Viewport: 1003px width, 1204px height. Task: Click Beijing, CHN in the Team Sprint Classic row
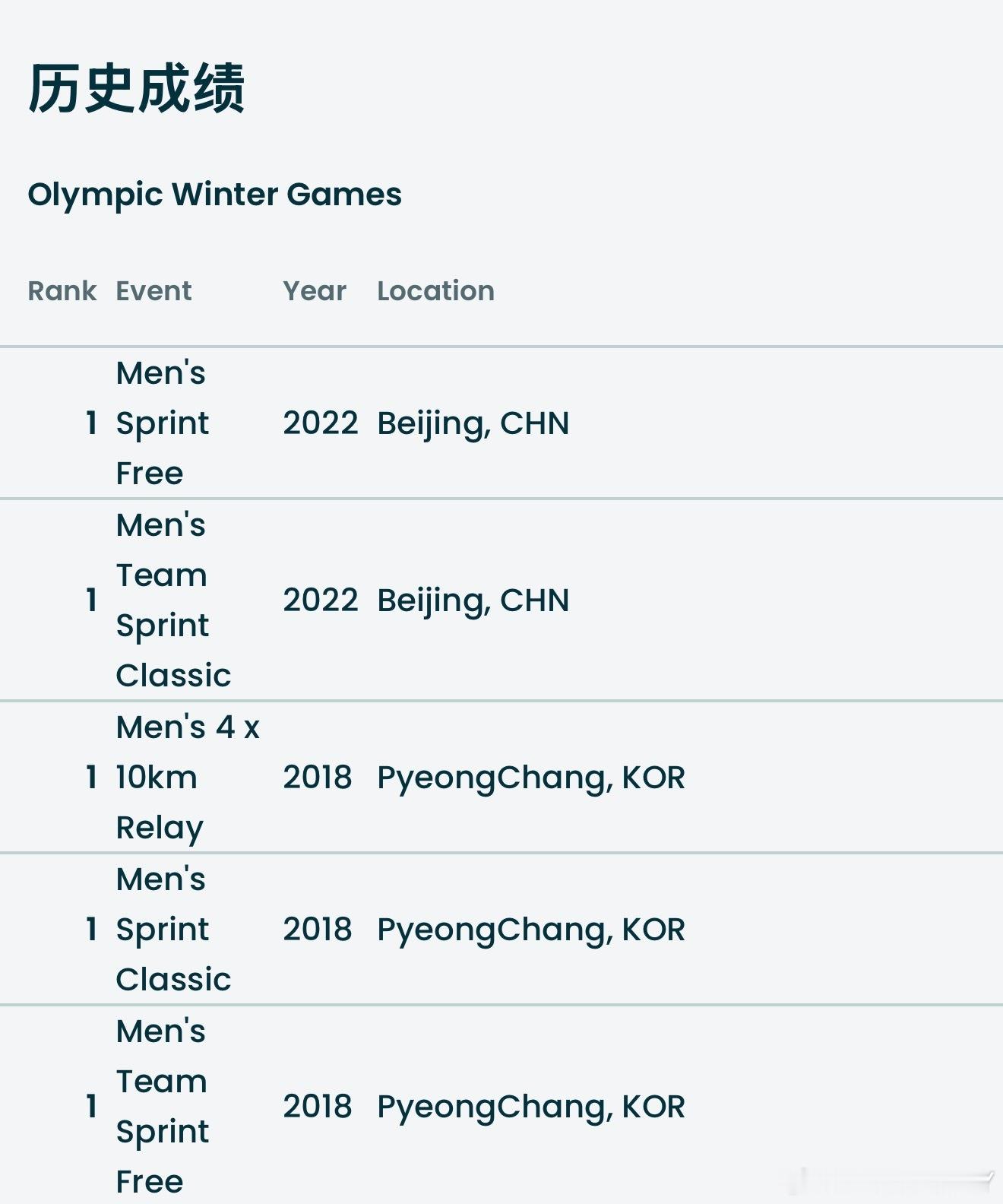point(473,600)
